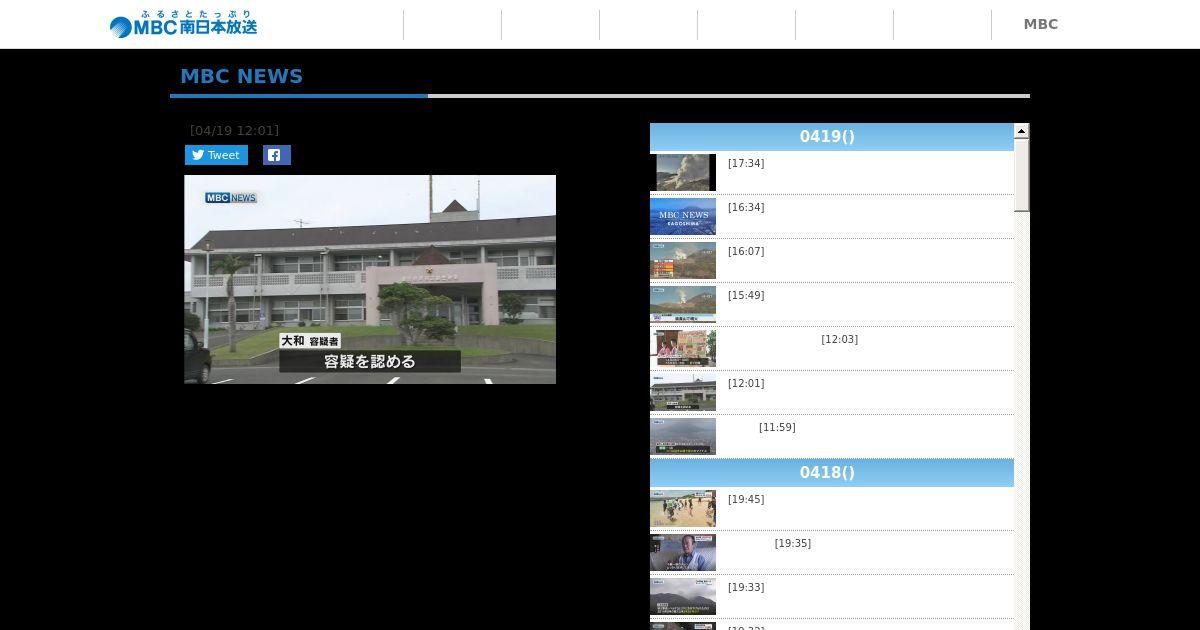This screenshot has width=1200, height=630.
Task: Select the [15:49] news entry text
Action: tap(746, 295)
